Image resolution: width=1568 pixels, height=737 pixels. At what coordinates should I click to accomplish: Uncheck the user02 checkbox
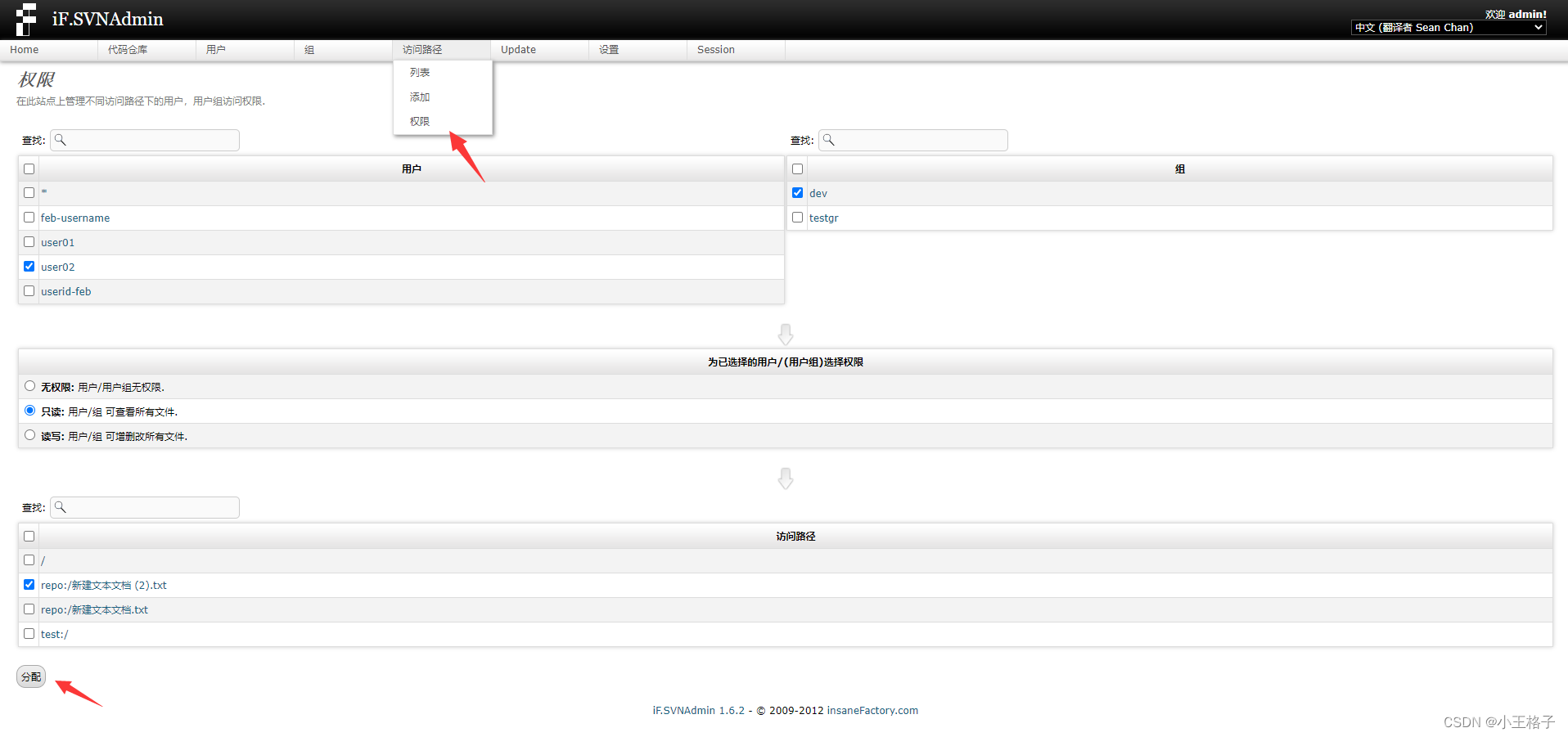[x=29, y=266]
